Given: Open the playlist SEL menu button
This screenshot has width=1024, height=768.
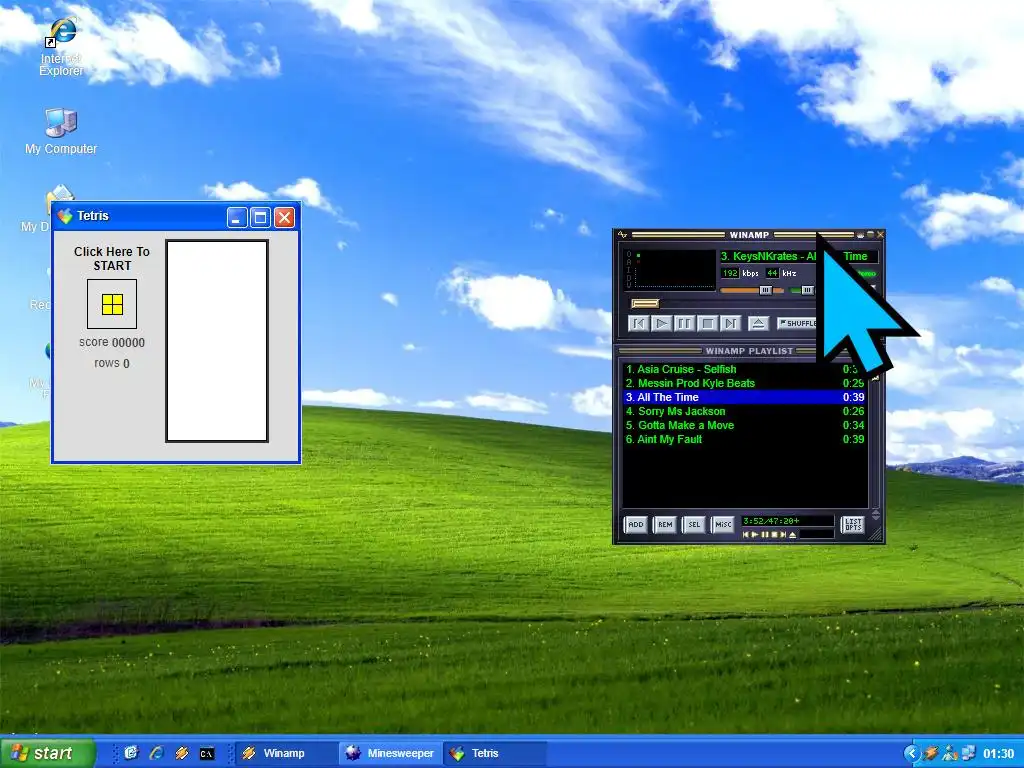Looking at the screenshot, I should tap(694, 524).
